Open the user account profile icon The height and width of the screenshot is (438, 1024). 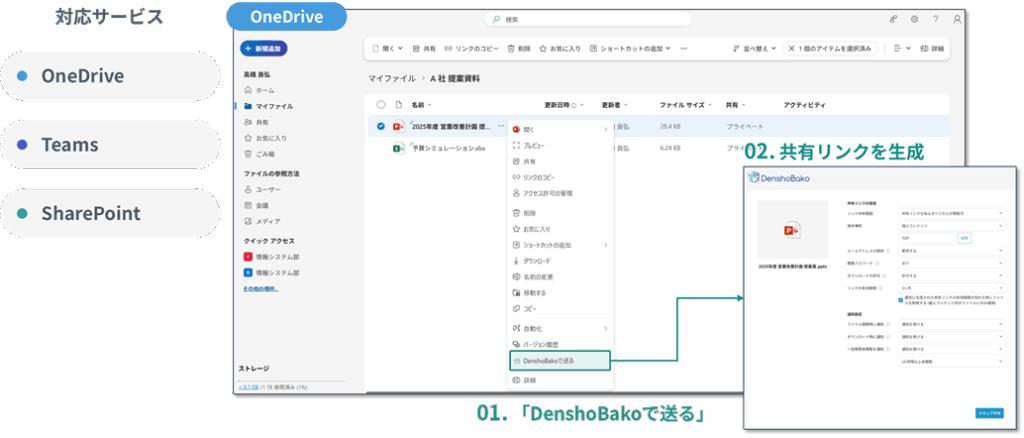[x=957, y=20]
